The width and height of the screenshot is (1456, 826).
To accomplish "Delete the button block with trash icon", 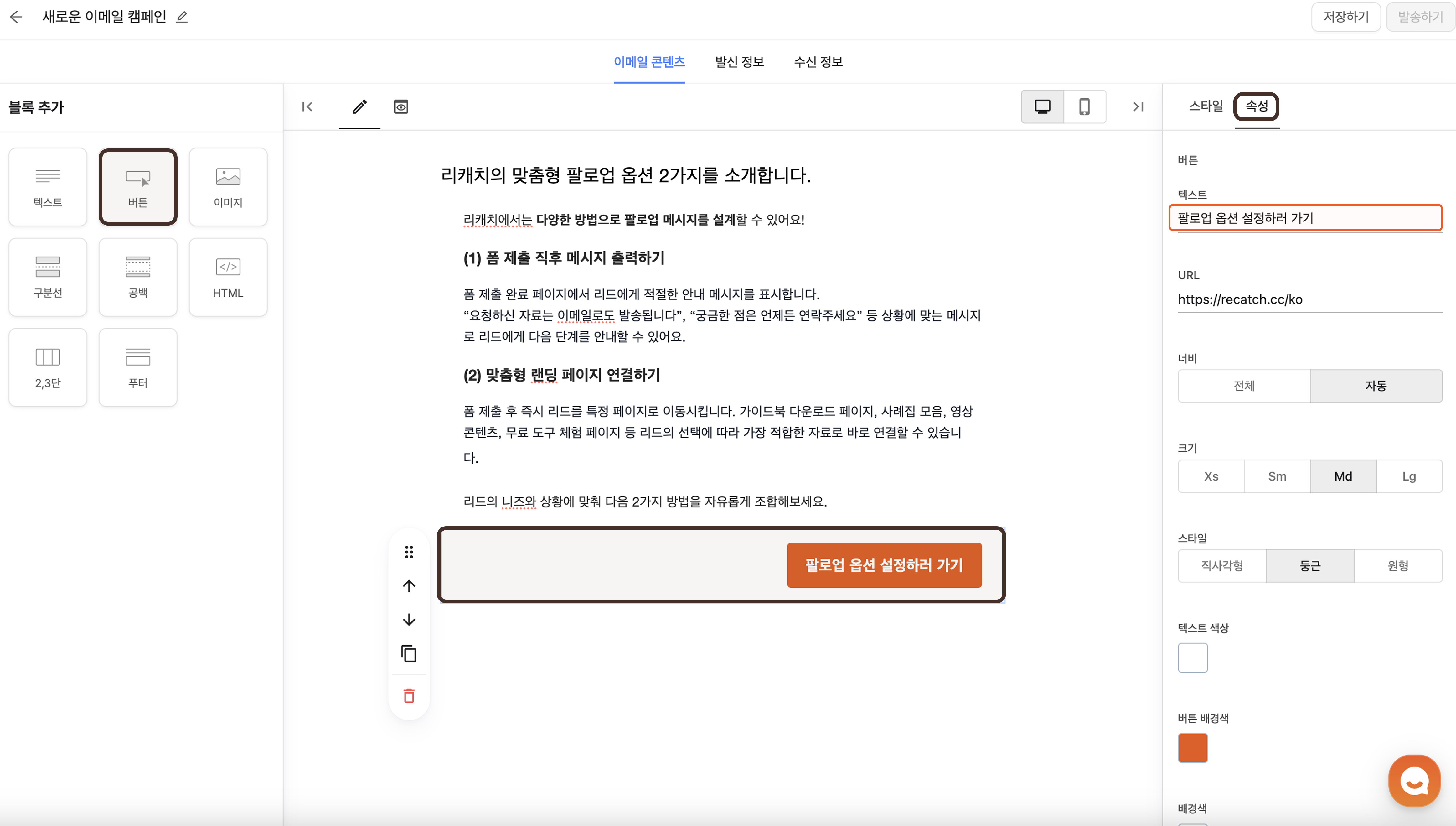I will tap(409, 695).
